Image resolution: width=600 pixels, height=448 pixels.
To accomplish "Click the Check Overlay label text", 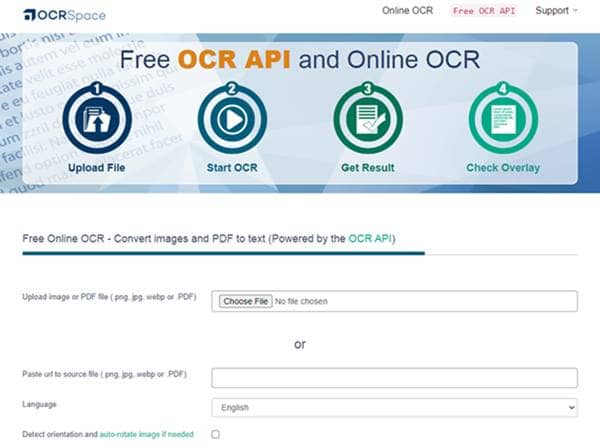I will (x=503, y=168).
